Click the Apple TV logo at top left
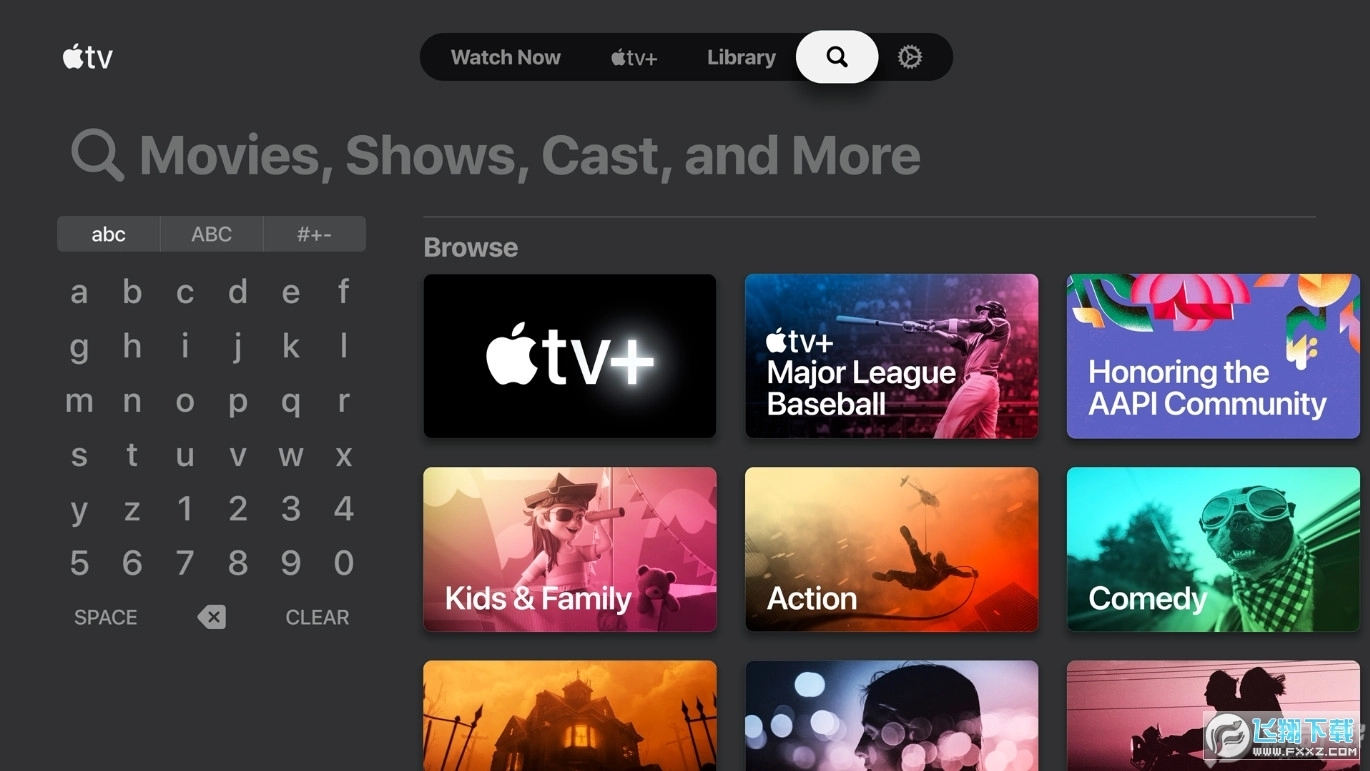Image resolution: width=1370 pixels, height=771 pixels. [x=88, y=57]
